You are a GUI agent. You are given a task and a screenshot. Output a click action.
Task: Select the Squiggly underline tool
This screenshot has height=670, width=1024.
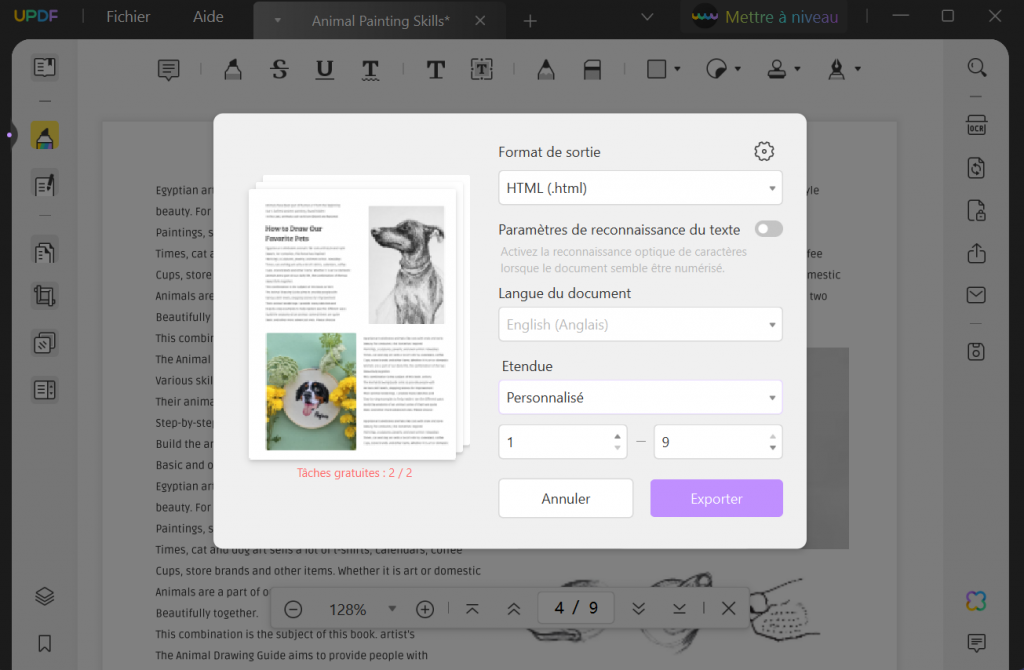point(370,70)
